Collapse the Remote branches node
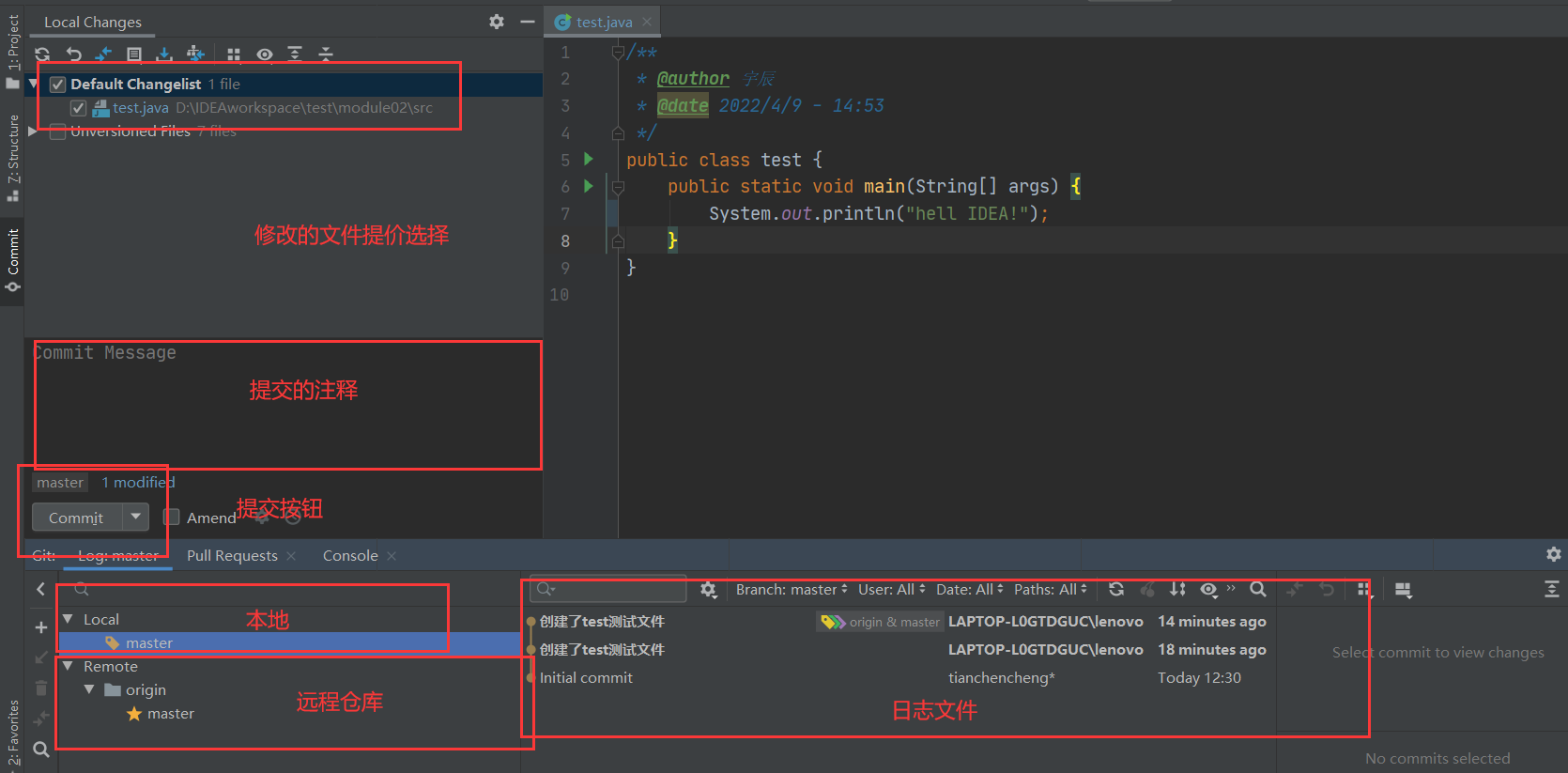The image size is (1568, 773). point(68,666)
